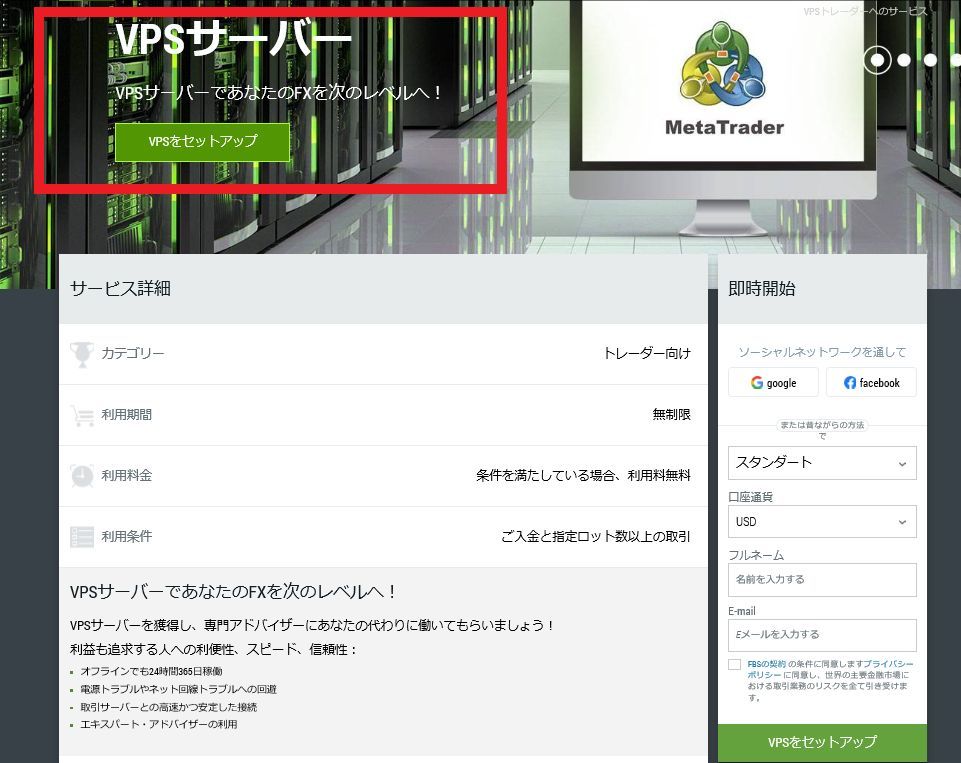Screen dimensions: 961x763
Task: Click the 即時開始 heading
Action: [x=762, y=289]
